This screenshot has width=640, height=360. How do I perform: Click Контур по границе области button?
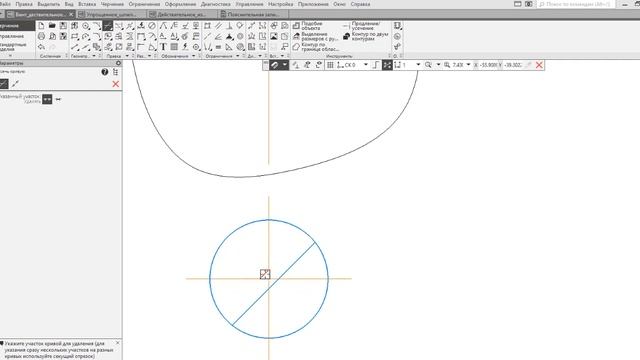point(316,47)
